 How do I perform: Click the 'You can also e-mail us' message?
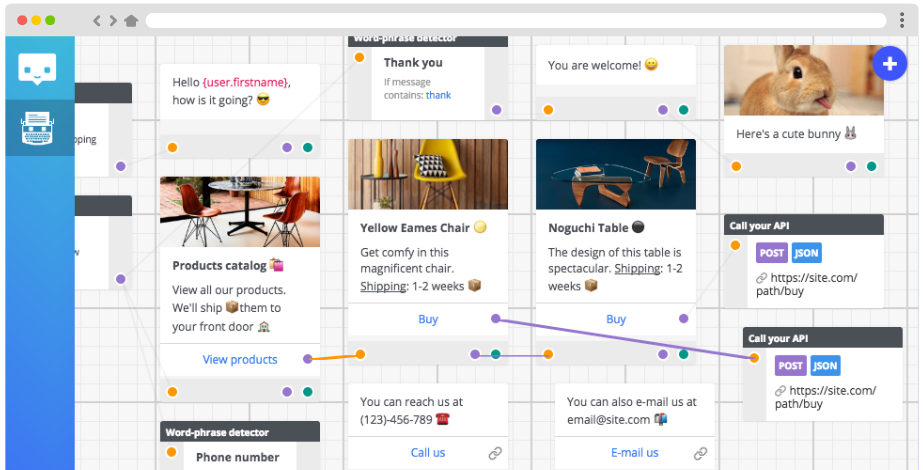click(632, 411)
